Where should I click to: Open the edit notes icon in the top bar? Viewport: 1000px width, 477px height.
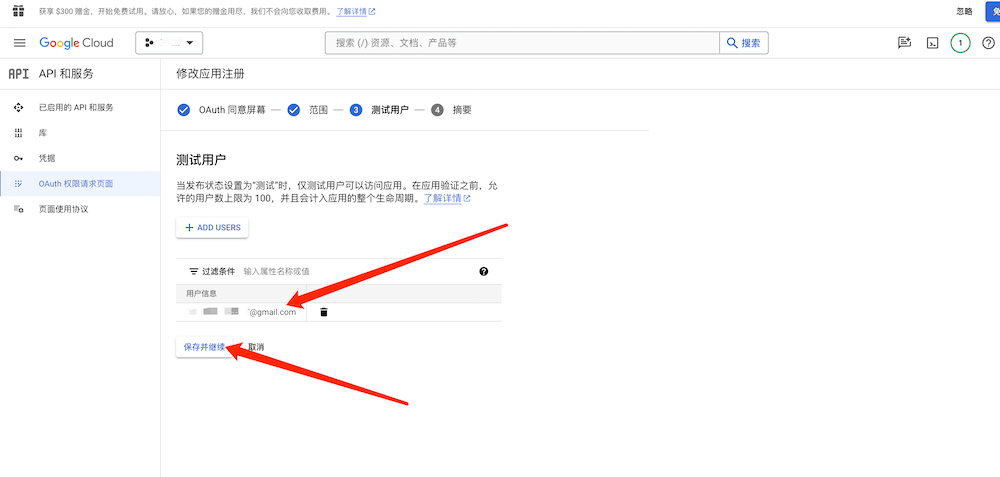click(904, 43)
